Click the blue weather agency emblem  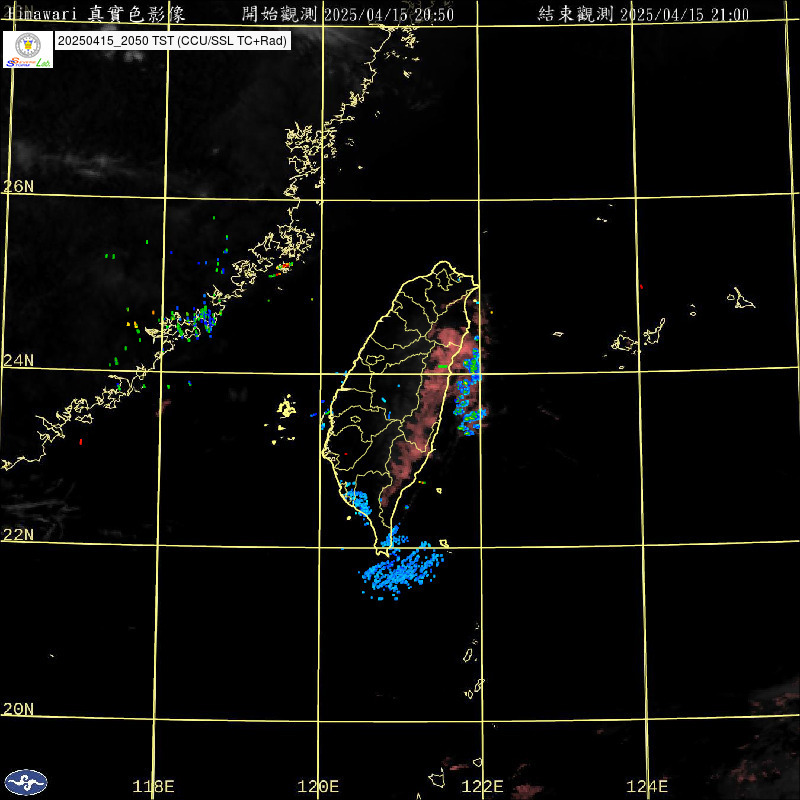pyautogui.click(x=26, y=781)
